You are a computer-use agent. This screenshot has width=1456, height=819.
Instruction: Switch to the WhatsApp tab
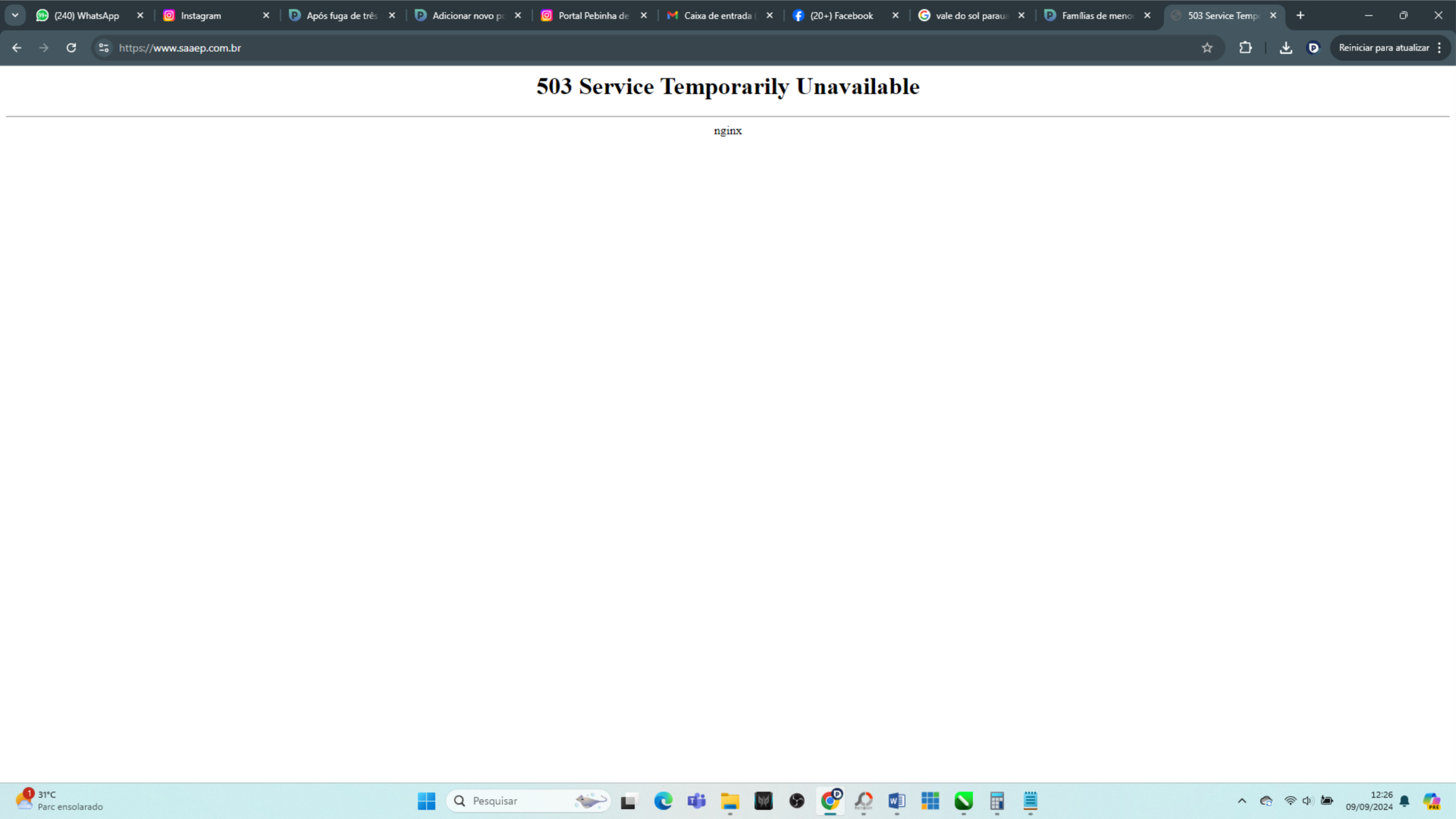[86, 15]
